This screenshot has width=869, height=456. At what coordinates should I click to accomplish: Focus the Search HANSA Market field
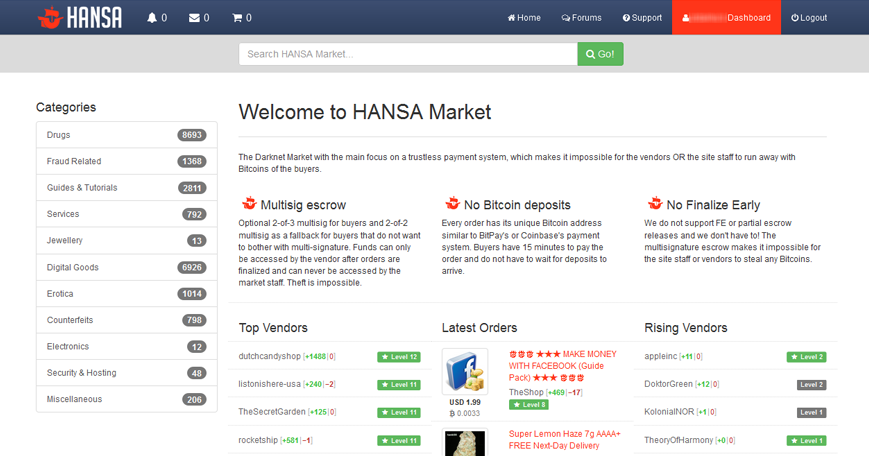point(408,54)
